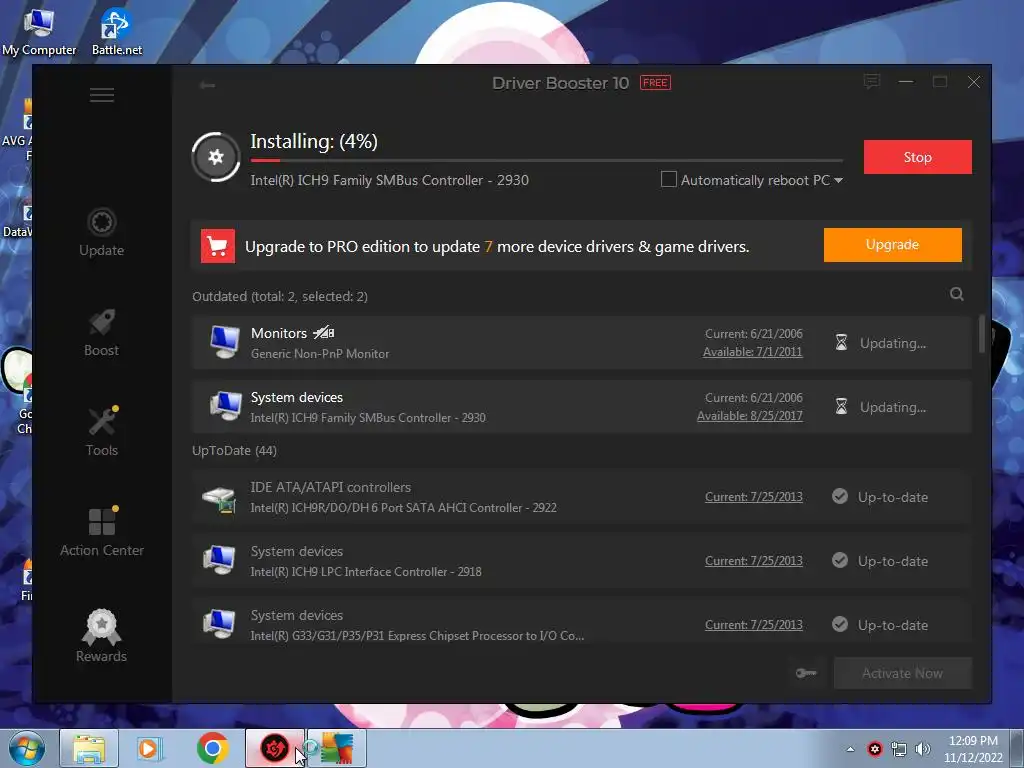
Task: Click the driver list scrollbar thumb
Action: [982, 334]
